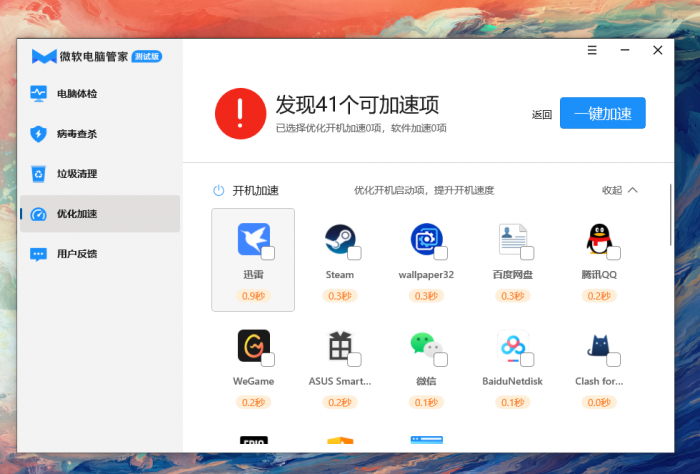Click the 腾讯QQ penguin icon
This screenshot has width=700, height=474.
(x=599, y=239)
